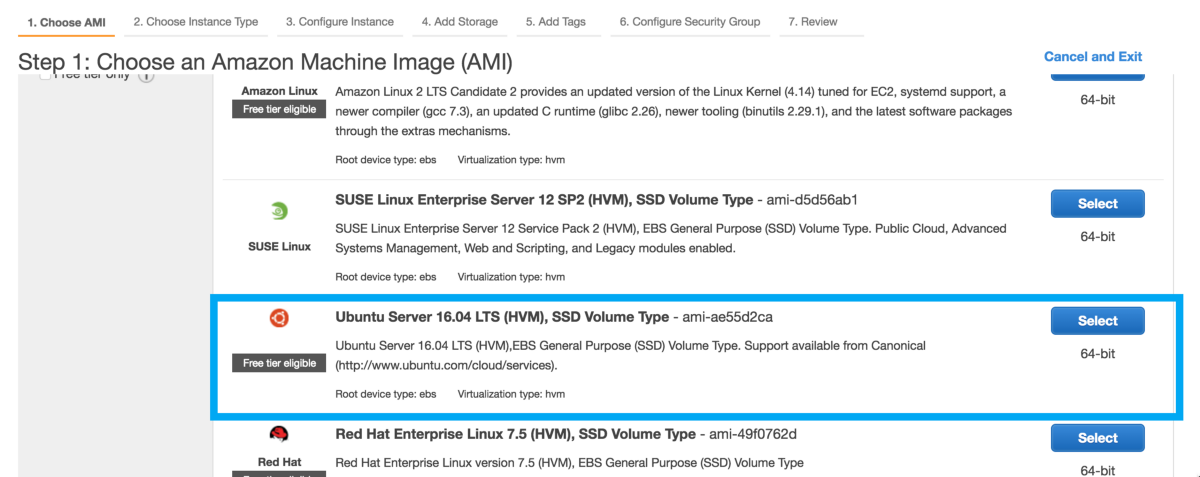Click the Ubuntu logo icon
This screenshot has height=477, width=1200.
(x=279, y=318)
